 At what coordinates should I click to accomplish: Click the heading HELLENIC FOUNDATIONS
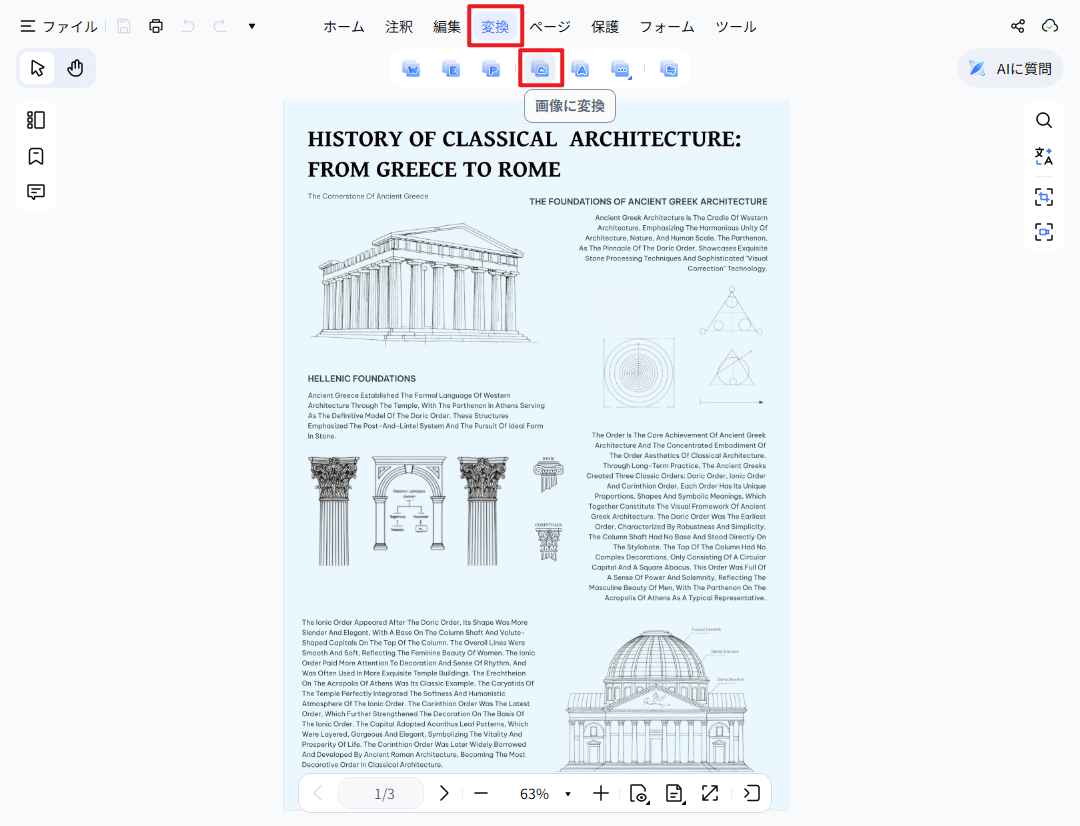coord(362,379)
